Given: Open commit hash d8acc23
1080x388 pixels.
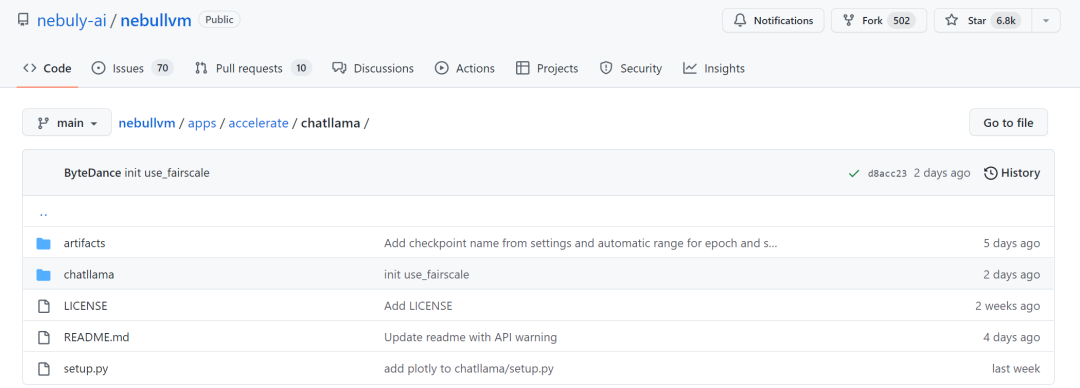Looking at the screenshot, I should point(887,173).
